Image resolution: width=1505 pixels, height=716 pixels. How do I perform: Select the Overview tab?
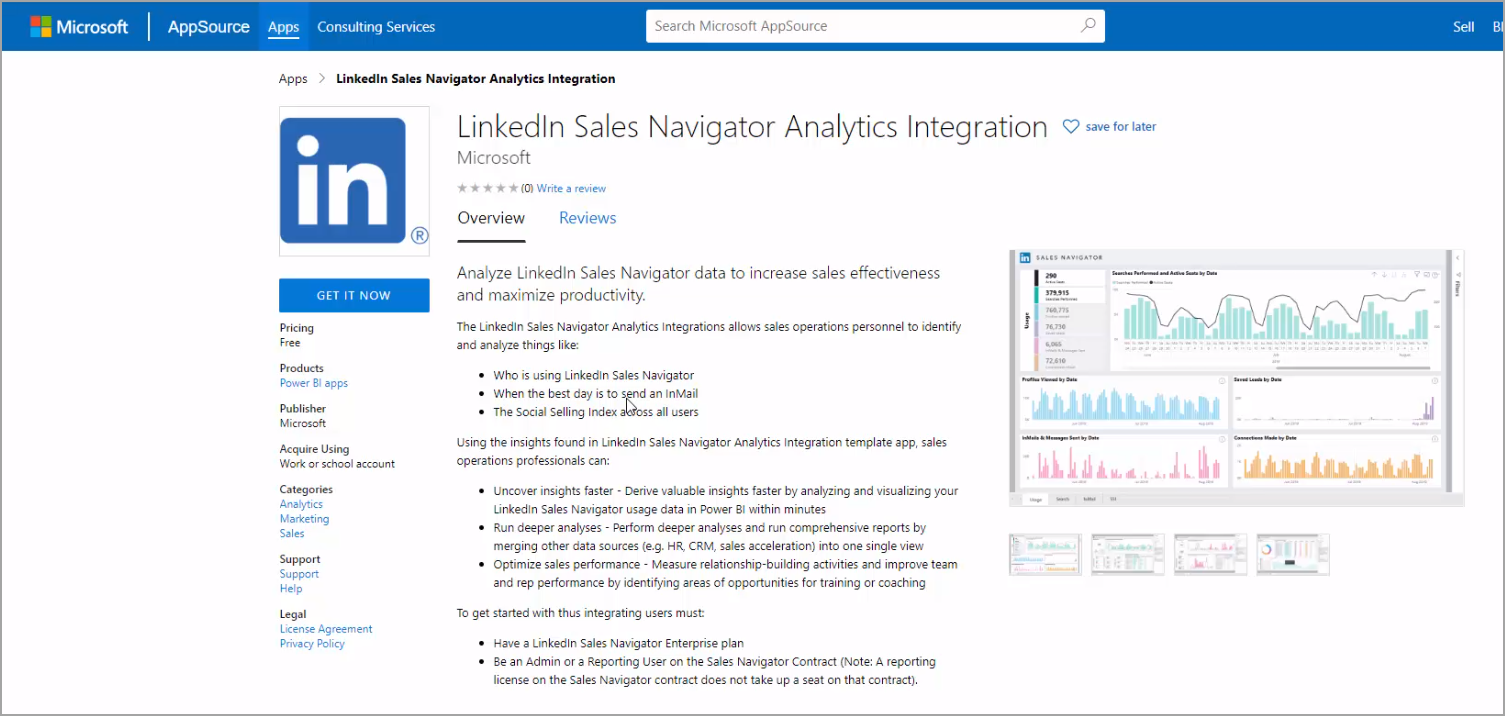coord(491,217)
